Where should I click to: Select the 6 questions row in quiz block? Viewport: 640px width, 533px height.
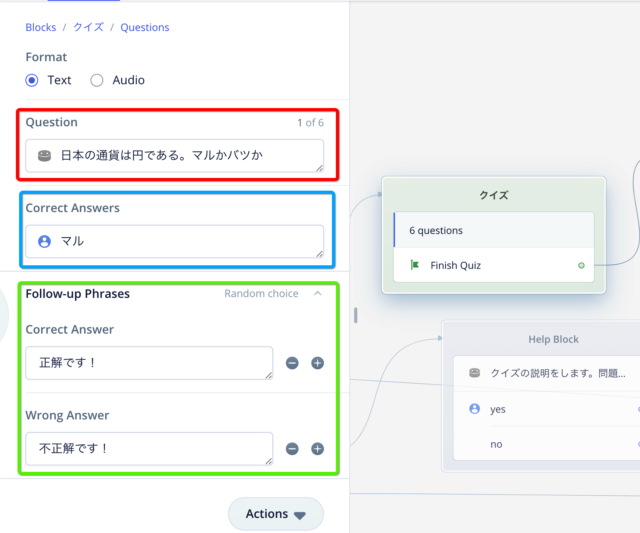tap(493, 230)
